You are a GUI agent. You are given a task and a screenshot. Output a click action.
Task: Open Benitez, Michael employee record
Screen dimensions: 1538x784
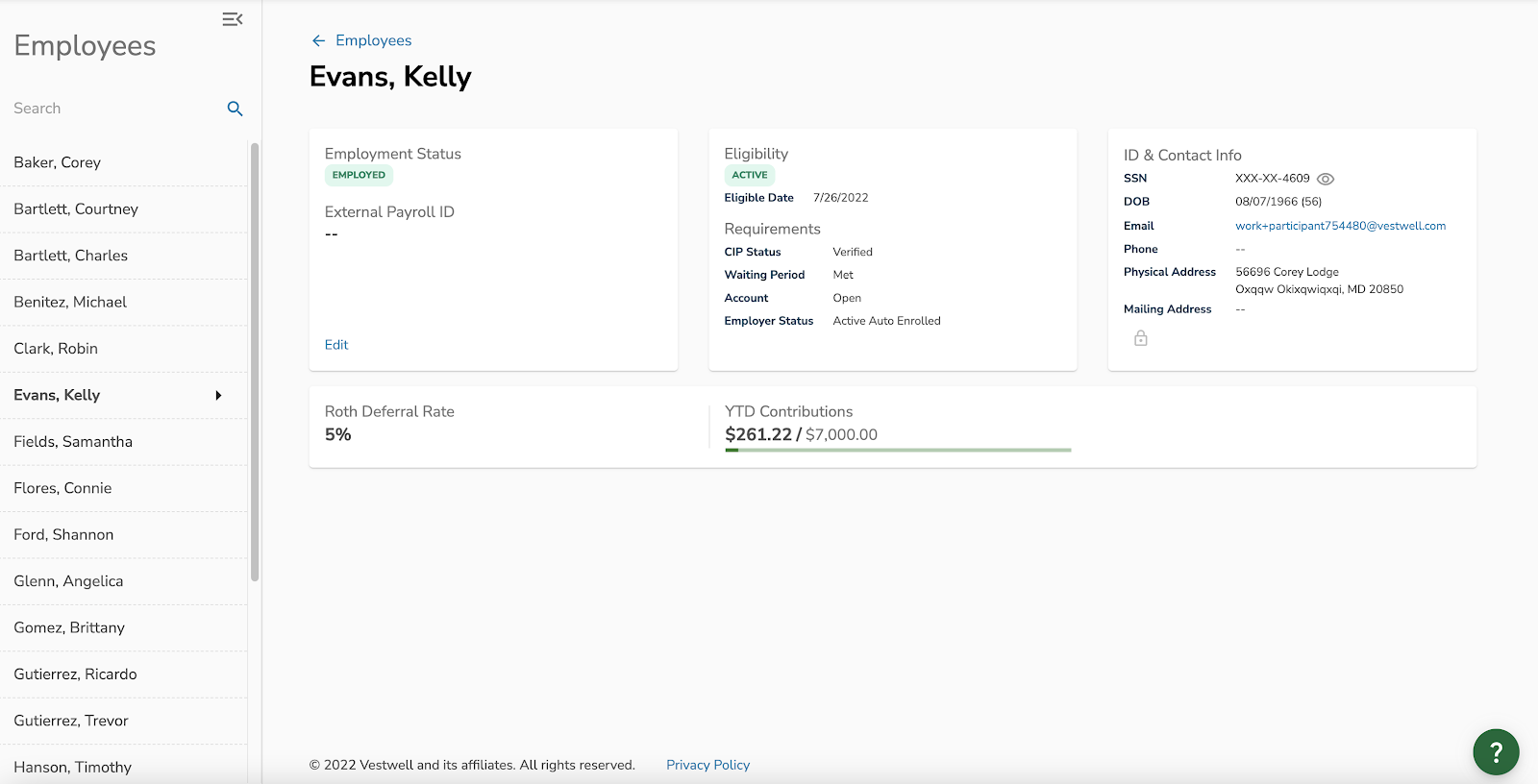coord(70,302)
